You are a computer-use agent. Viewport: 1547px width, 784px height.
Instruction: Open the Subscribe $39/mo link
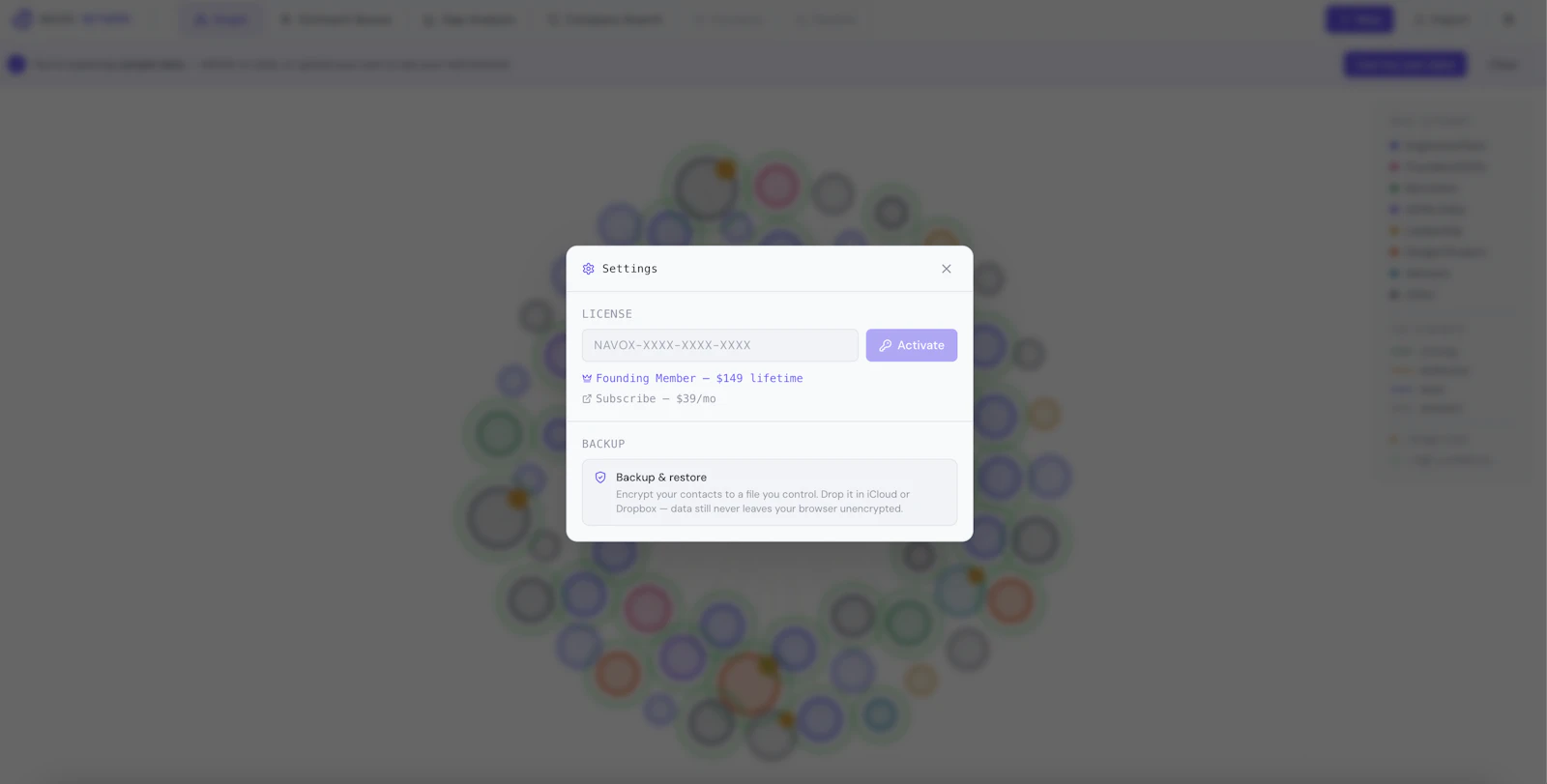(649, 398)
